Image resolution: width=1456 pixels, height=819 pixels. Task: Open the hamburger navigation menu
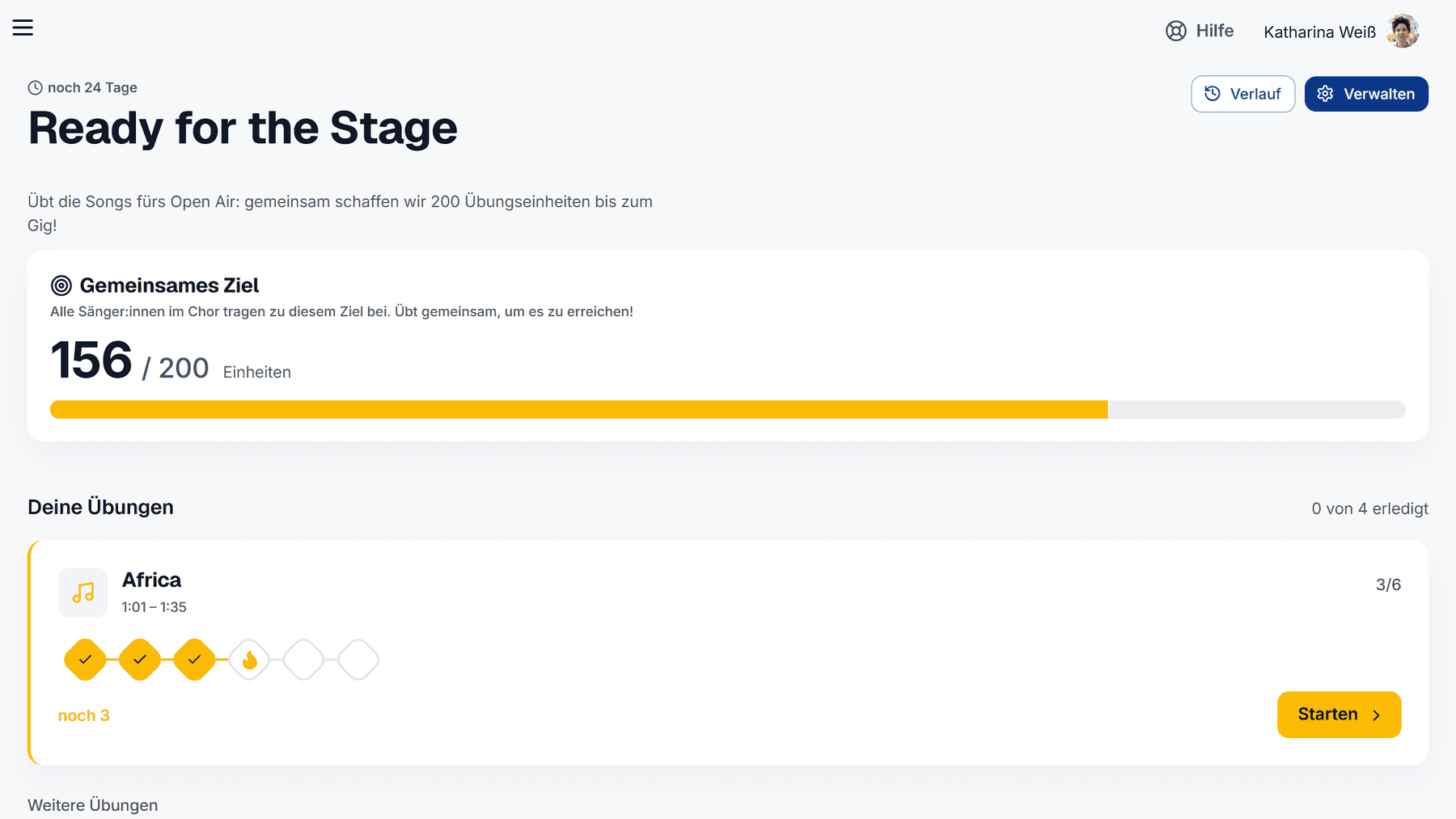coord(23,27)
